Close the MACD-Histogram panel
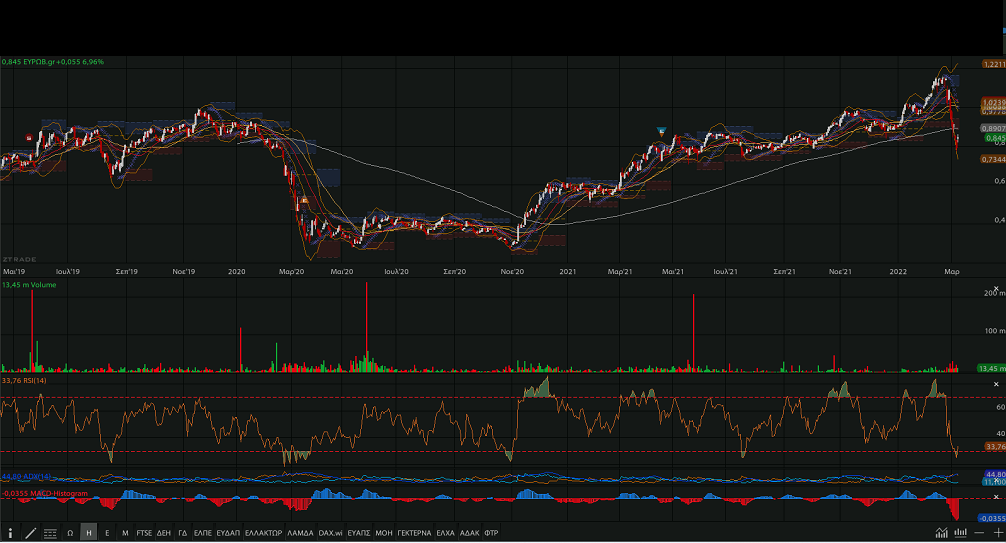This screenshot has width=1006, height=543. pyautogui.click(x=996, y=496)
